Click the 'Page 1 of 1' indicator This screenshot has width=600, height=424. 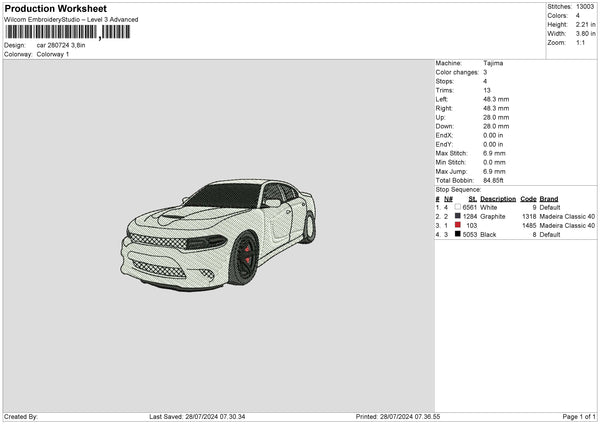(579, 417)
